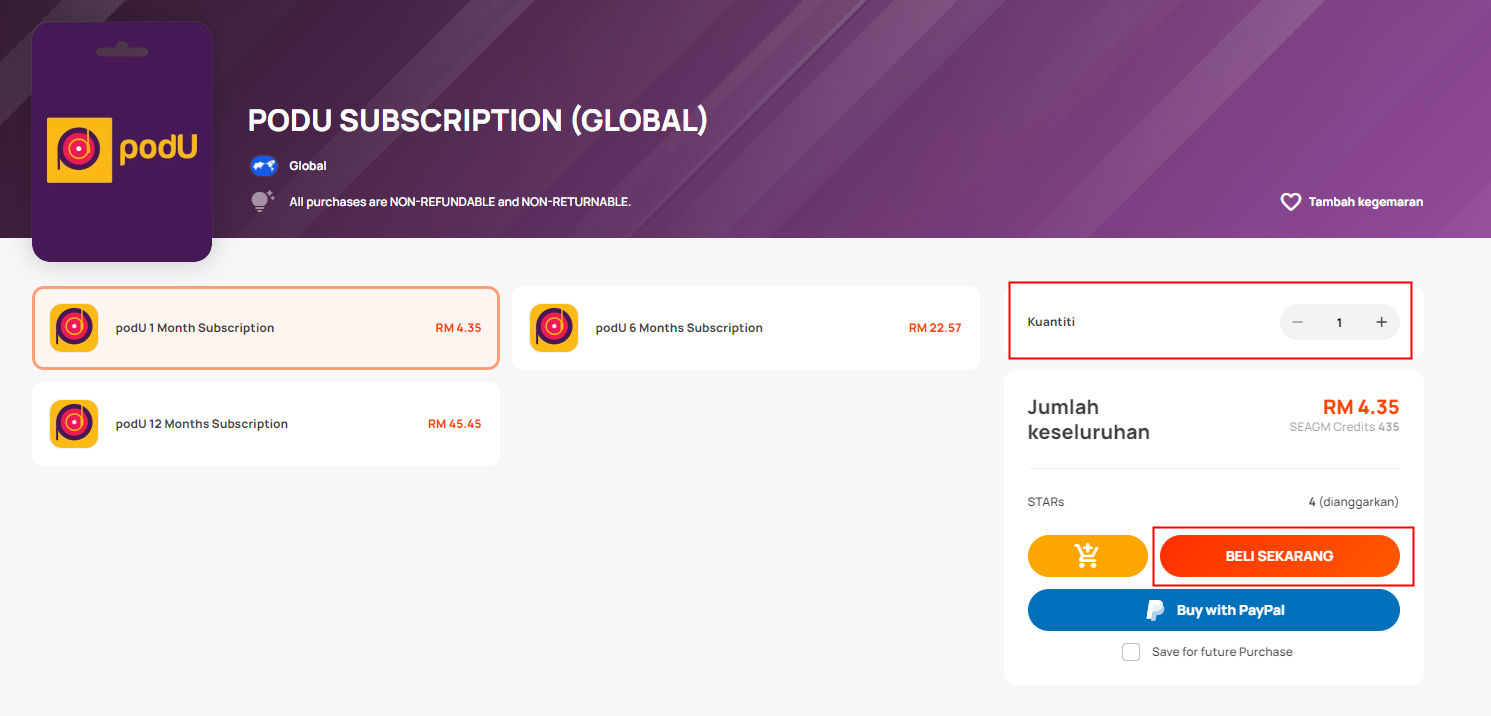This screenshot has width=1491, height=716.
Task: Click the Tambah kegemaran link text
Action: (x=1366, y=202)
